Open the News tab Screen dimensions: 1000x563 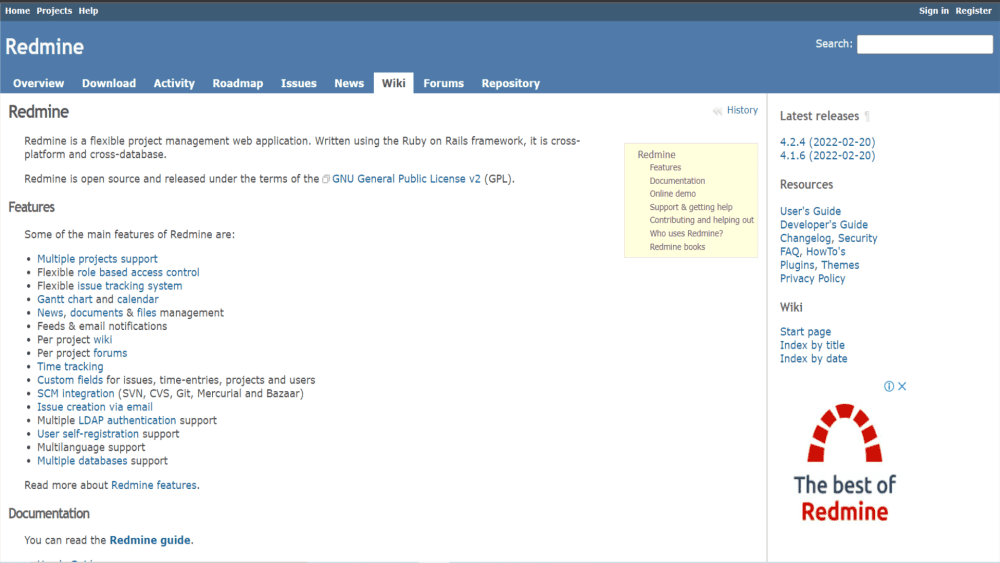[349, 84]
